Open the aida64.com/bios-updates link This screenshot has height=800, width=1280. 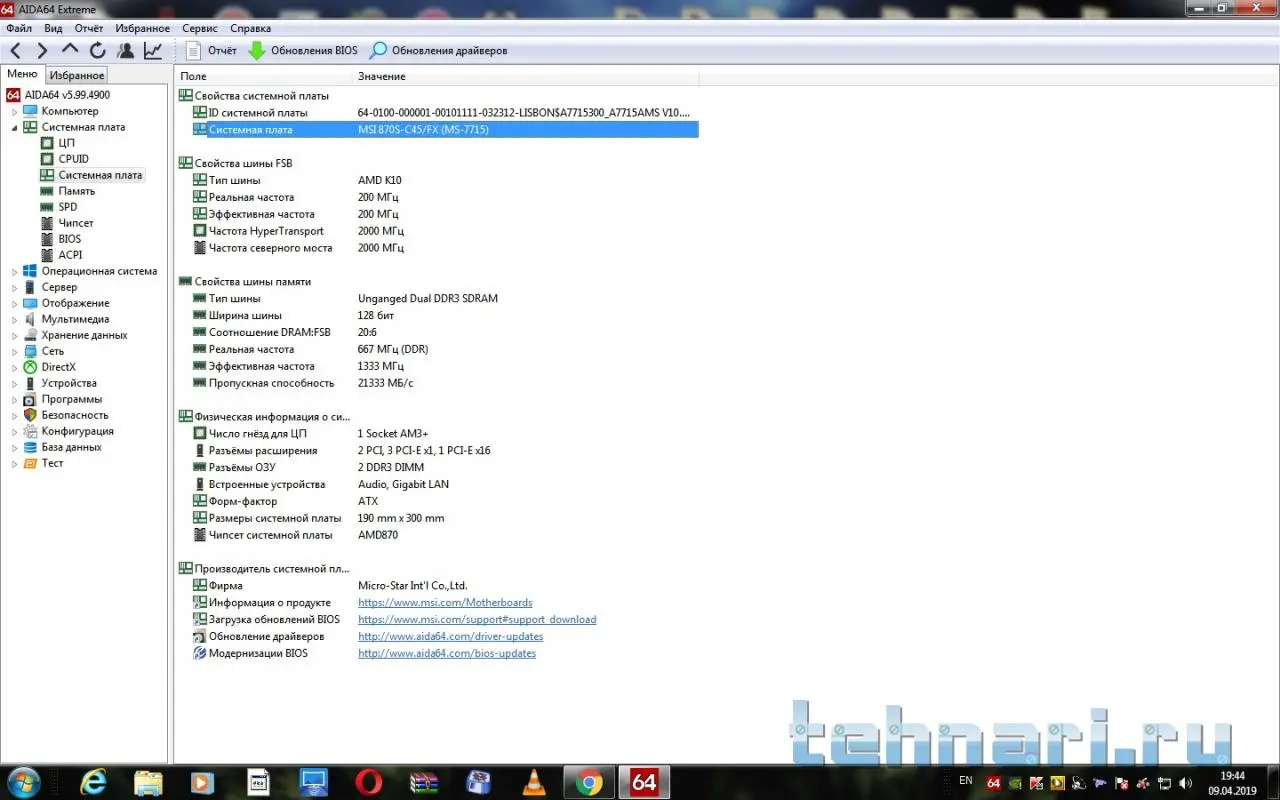click(x=447, y=654)
